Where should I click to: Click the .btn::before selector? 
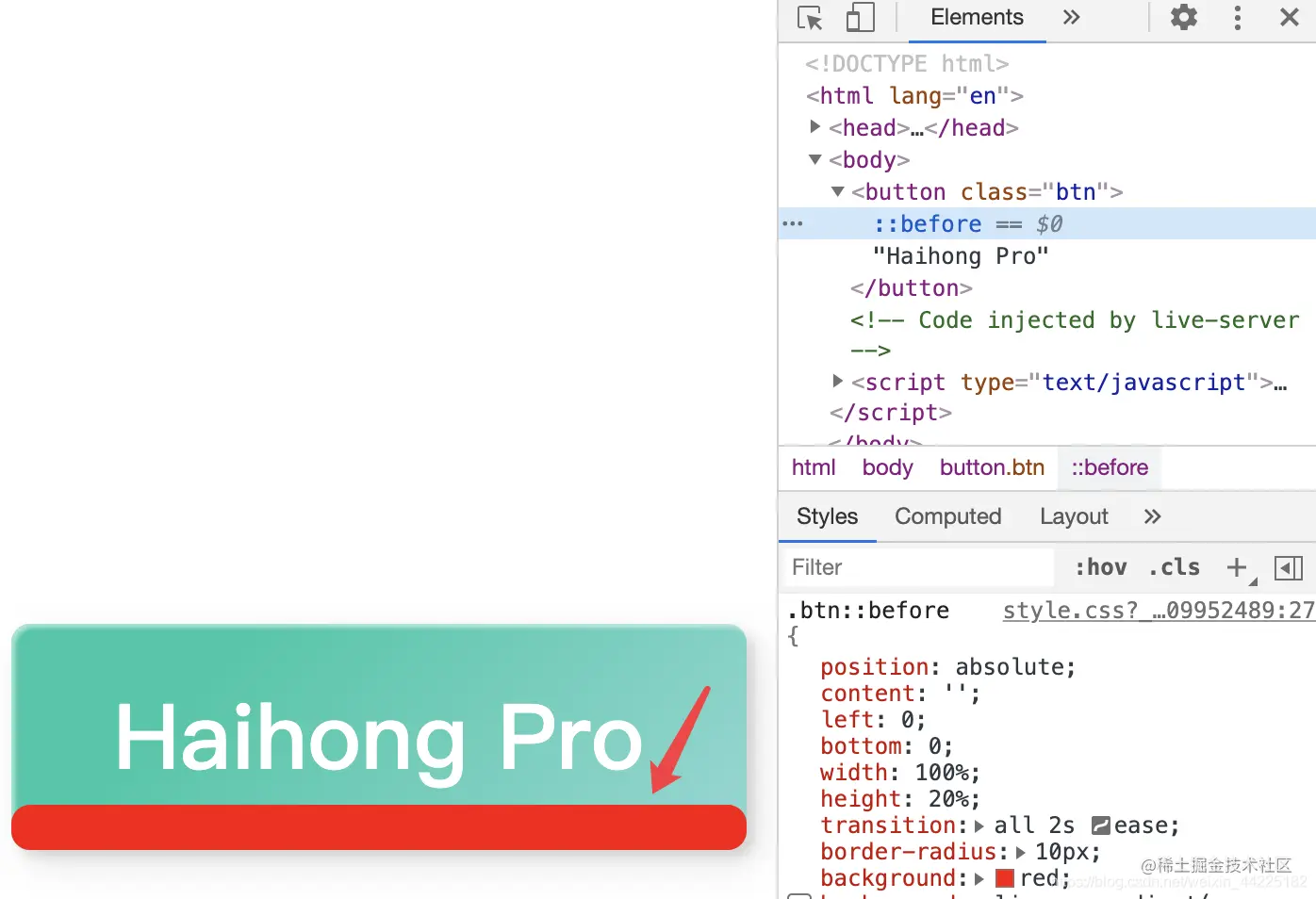868,611
